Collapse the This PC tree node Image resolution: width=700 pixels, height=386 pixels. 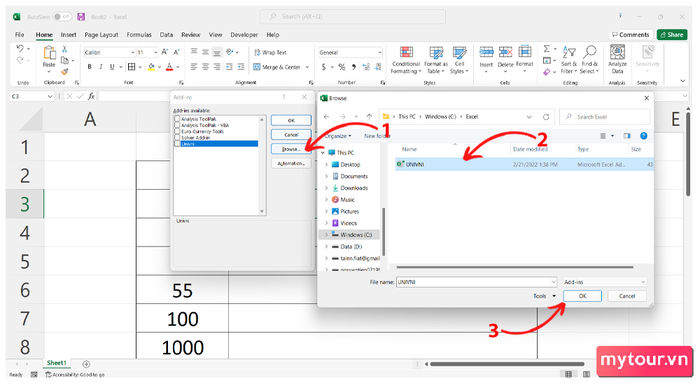323,153
